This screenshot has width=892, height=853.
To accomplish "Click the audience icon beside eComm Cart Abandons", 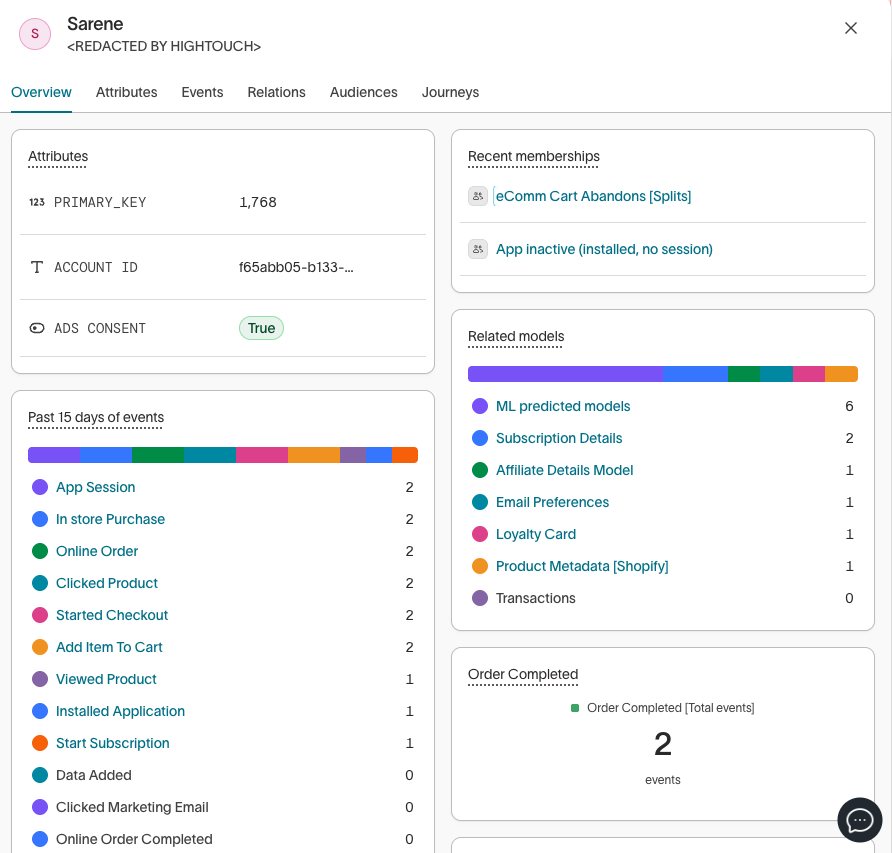I will point(478,196).
